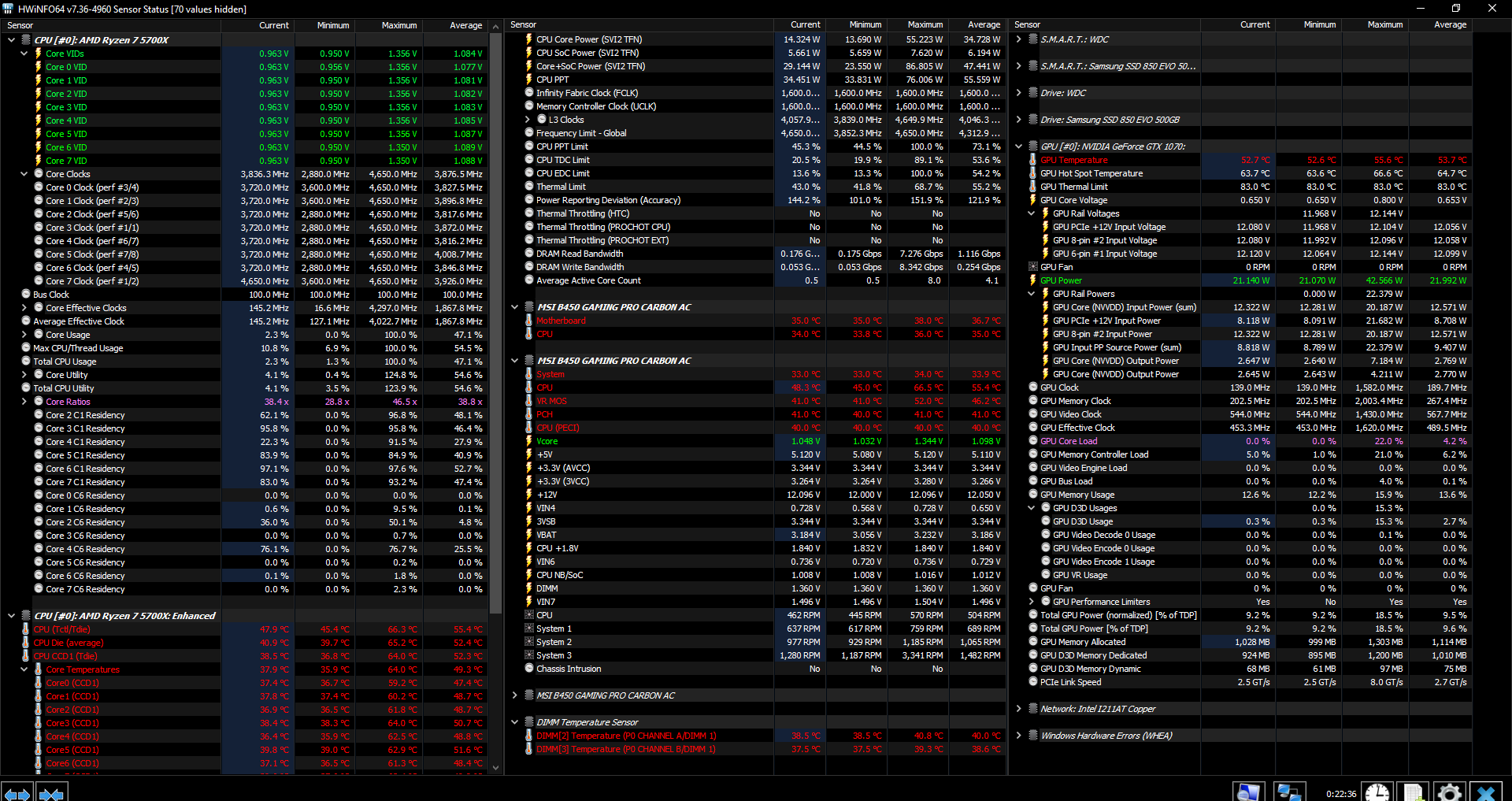Select the Total CPU Usage row

point(246,362)
